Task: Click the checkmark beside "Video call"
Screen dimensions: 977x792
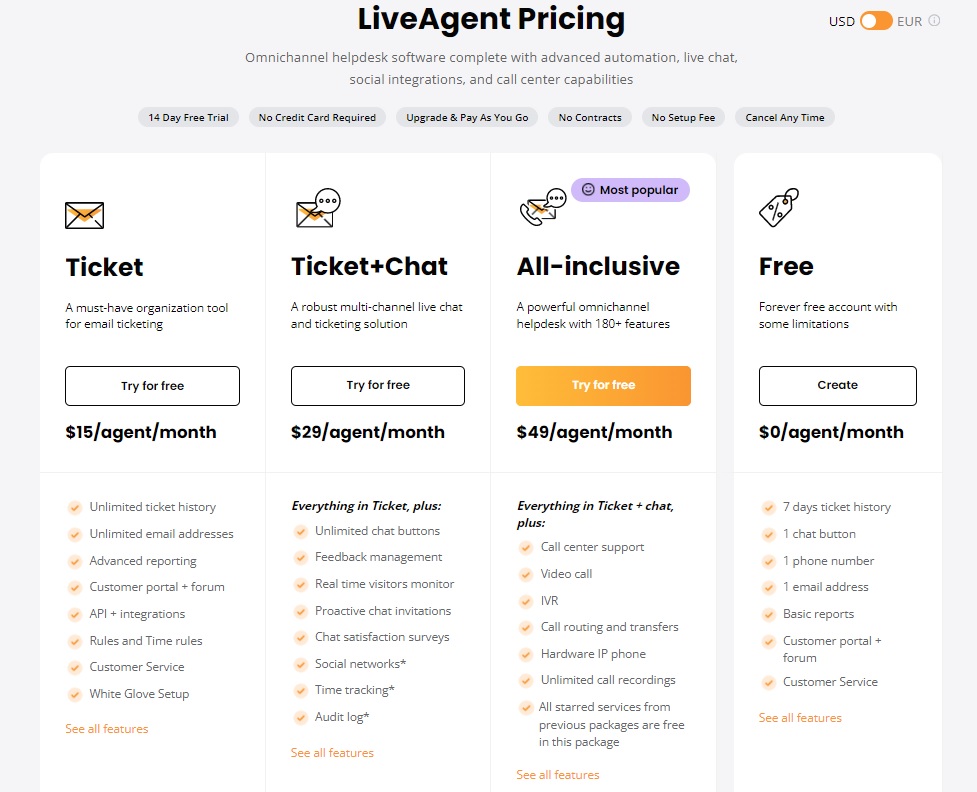Action: 526,574
